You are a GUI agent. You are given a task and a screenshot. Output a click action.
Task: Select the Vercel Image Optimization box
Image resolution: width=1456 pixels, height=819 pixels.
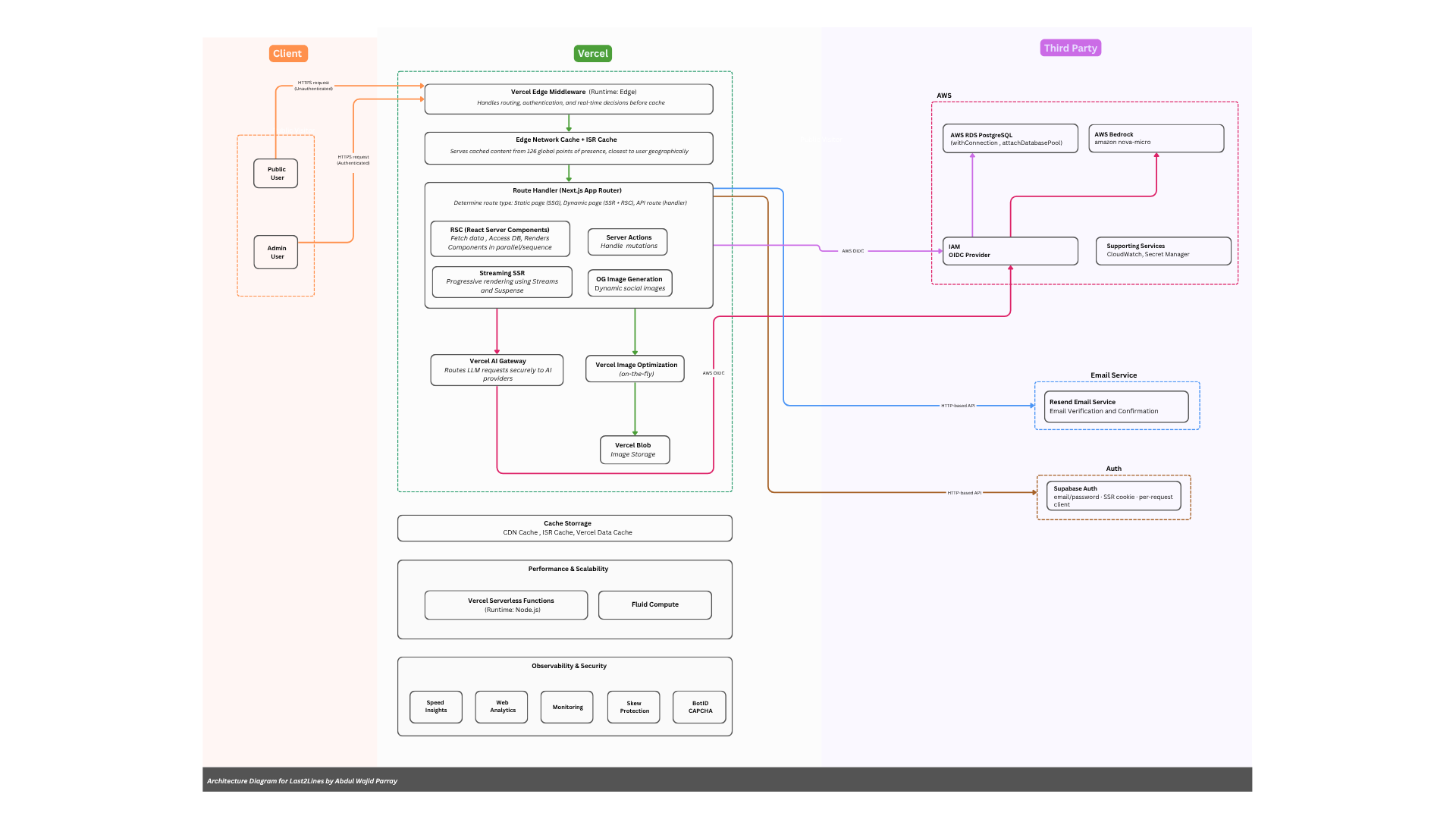pos(635,369)
